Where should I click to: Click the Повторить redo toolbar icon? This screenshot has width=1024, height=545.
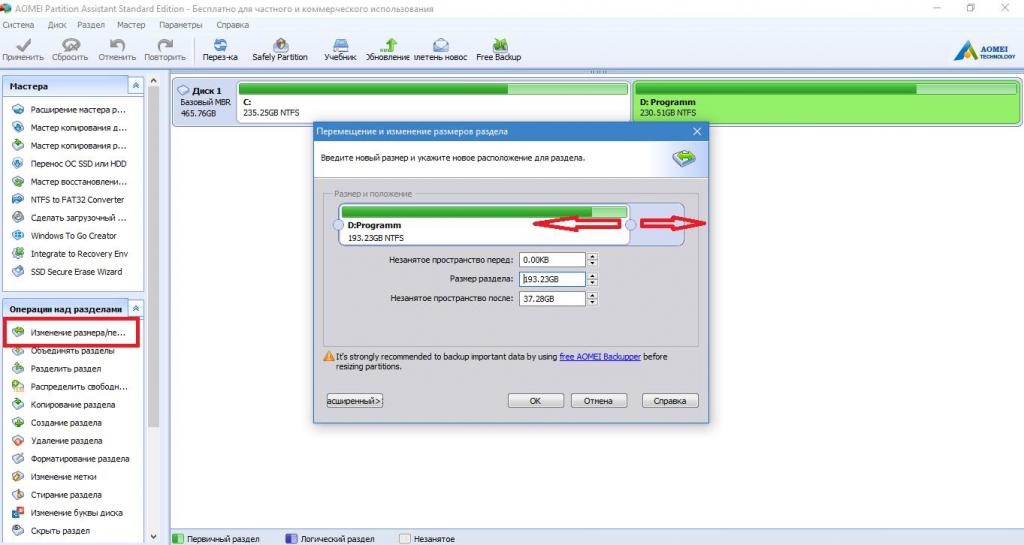pos(165,50)
